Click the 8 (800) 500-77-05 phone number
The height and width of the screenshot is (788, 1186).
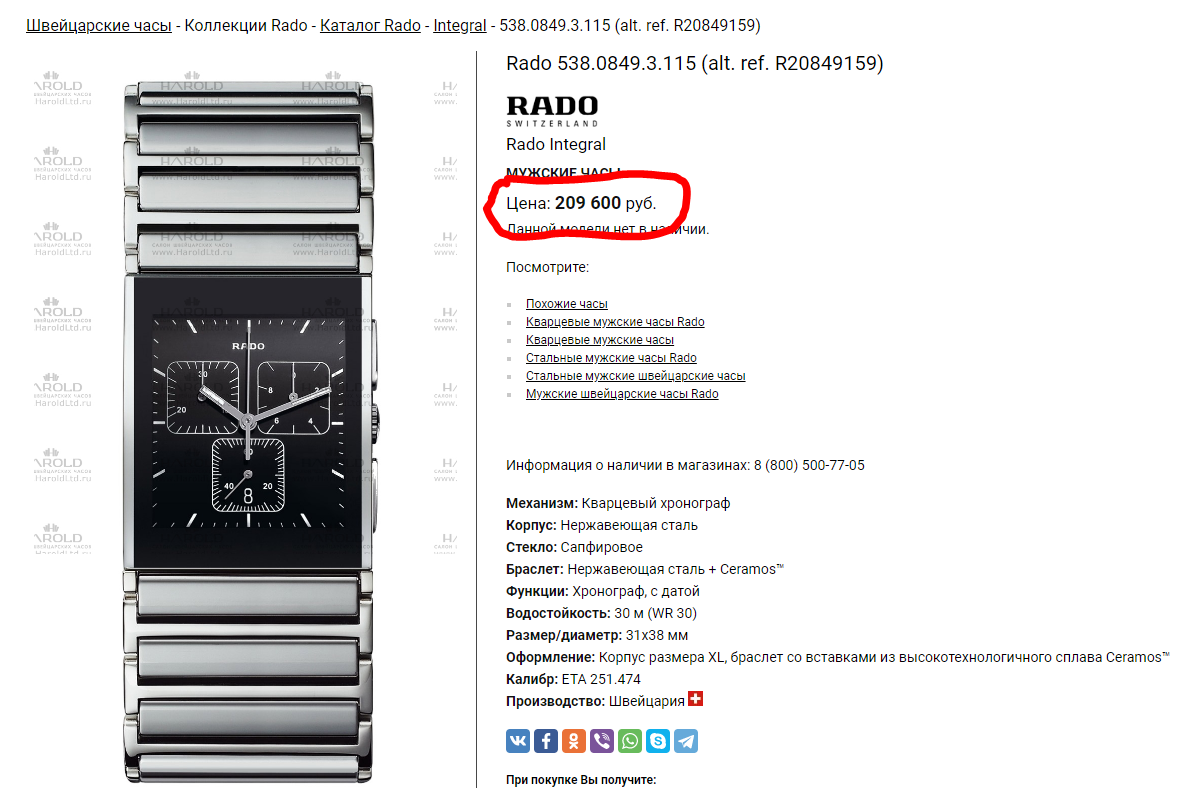coord(809,465)
